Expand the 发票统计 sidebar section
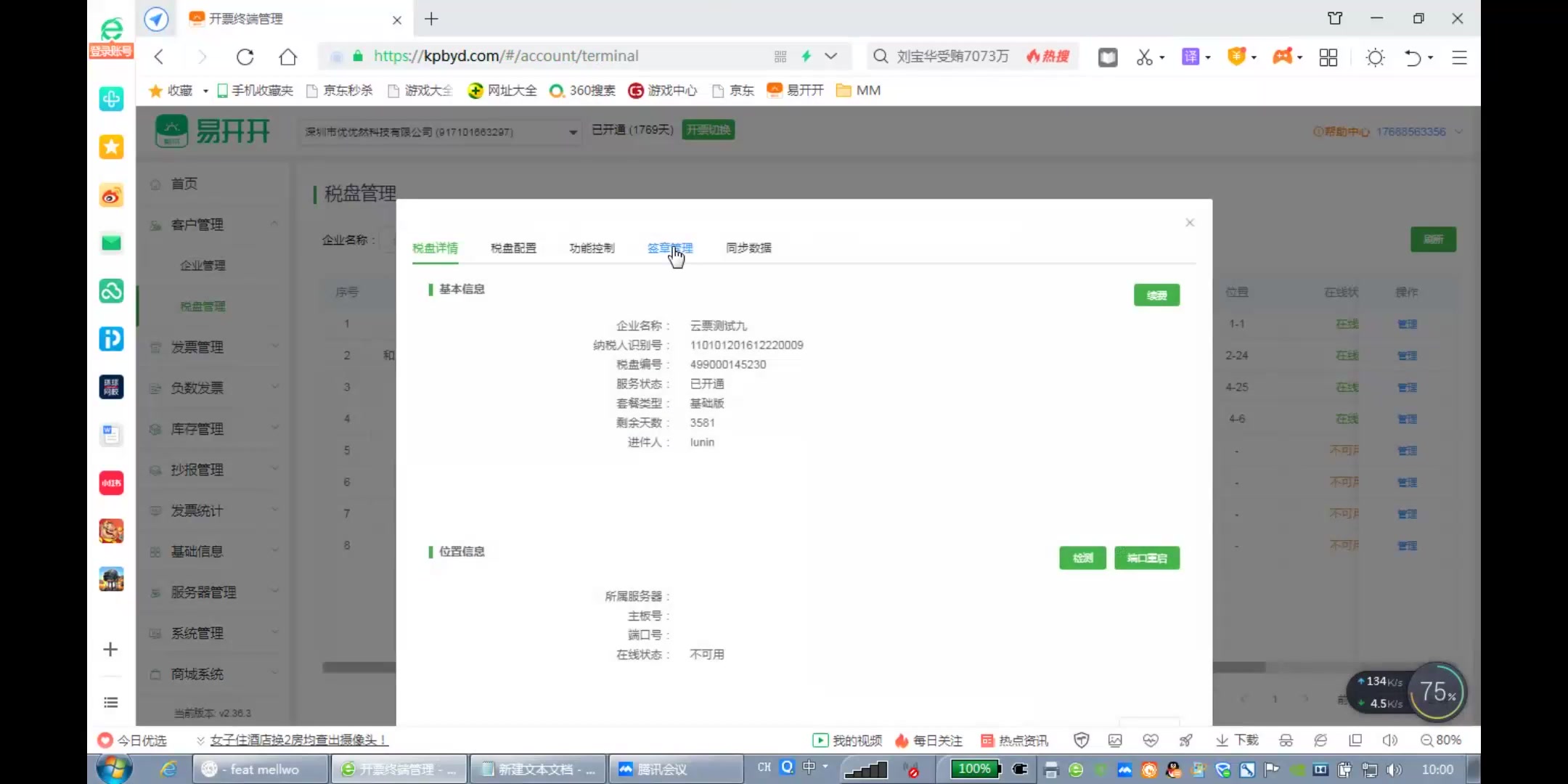 click(213, 510)
